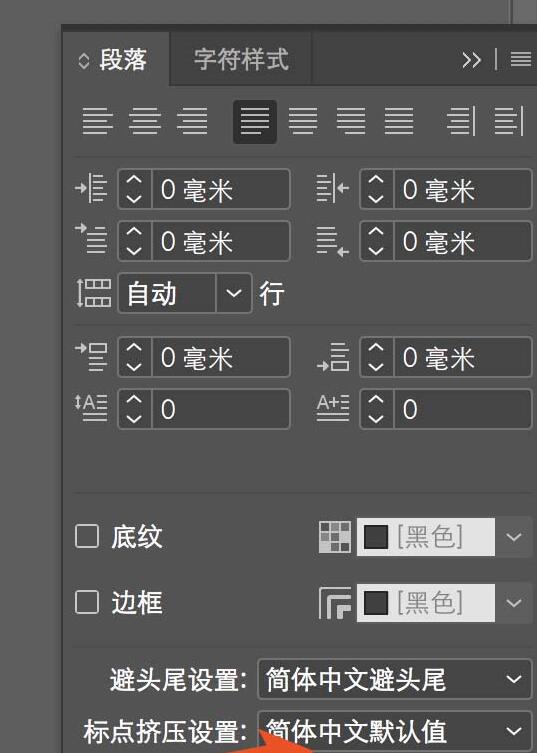537x753 pixels.
Task: Click the space before paragraph icon
Action: [x=91, y=357]
